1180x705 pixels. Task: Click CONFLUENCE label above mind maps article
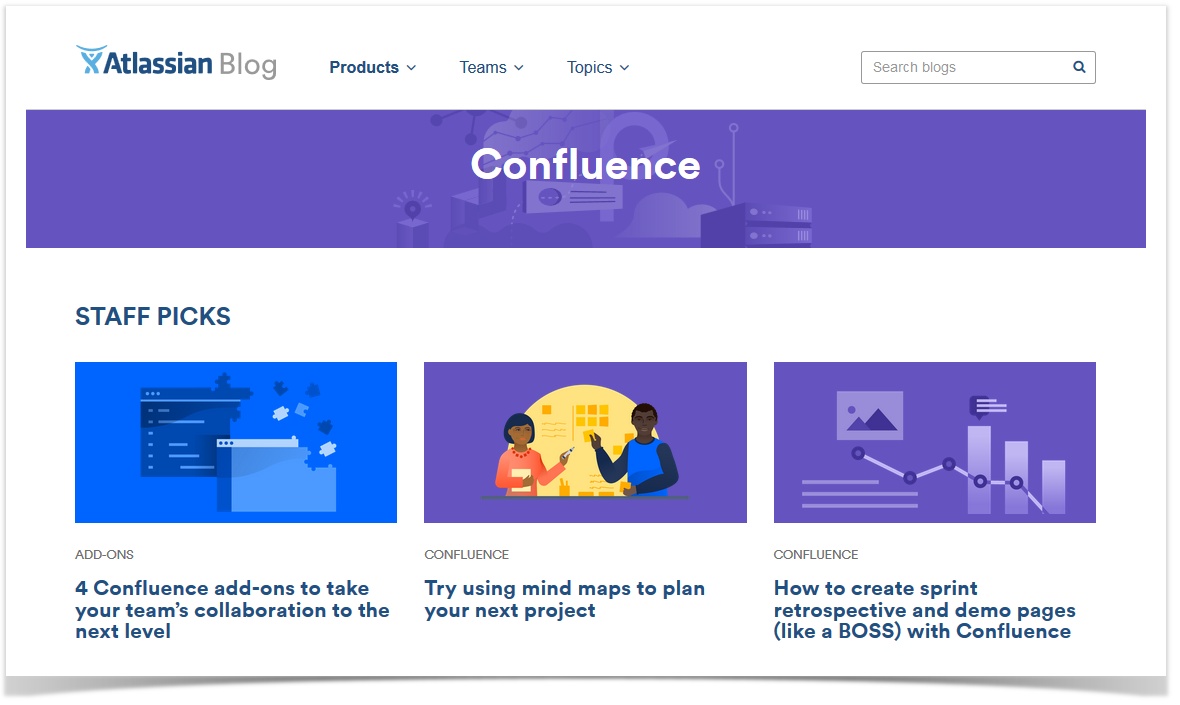click(467, 555)
